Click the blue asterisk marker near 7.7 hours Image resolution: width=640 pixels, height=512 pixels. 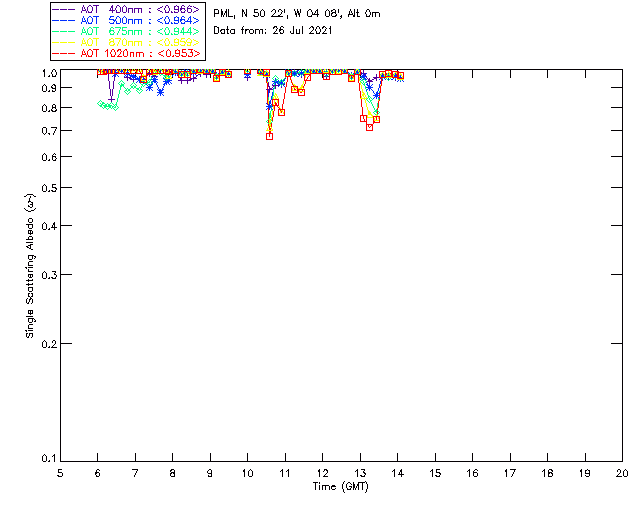coord(160,92)
